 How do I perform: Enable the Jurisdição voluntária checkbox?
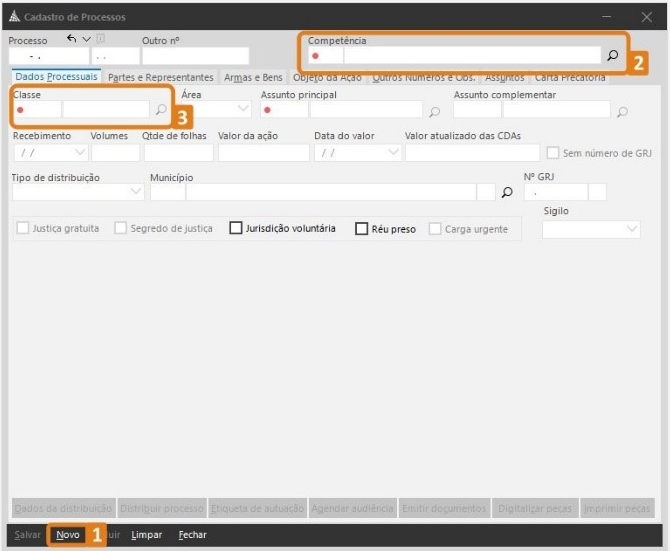[236, 228]
